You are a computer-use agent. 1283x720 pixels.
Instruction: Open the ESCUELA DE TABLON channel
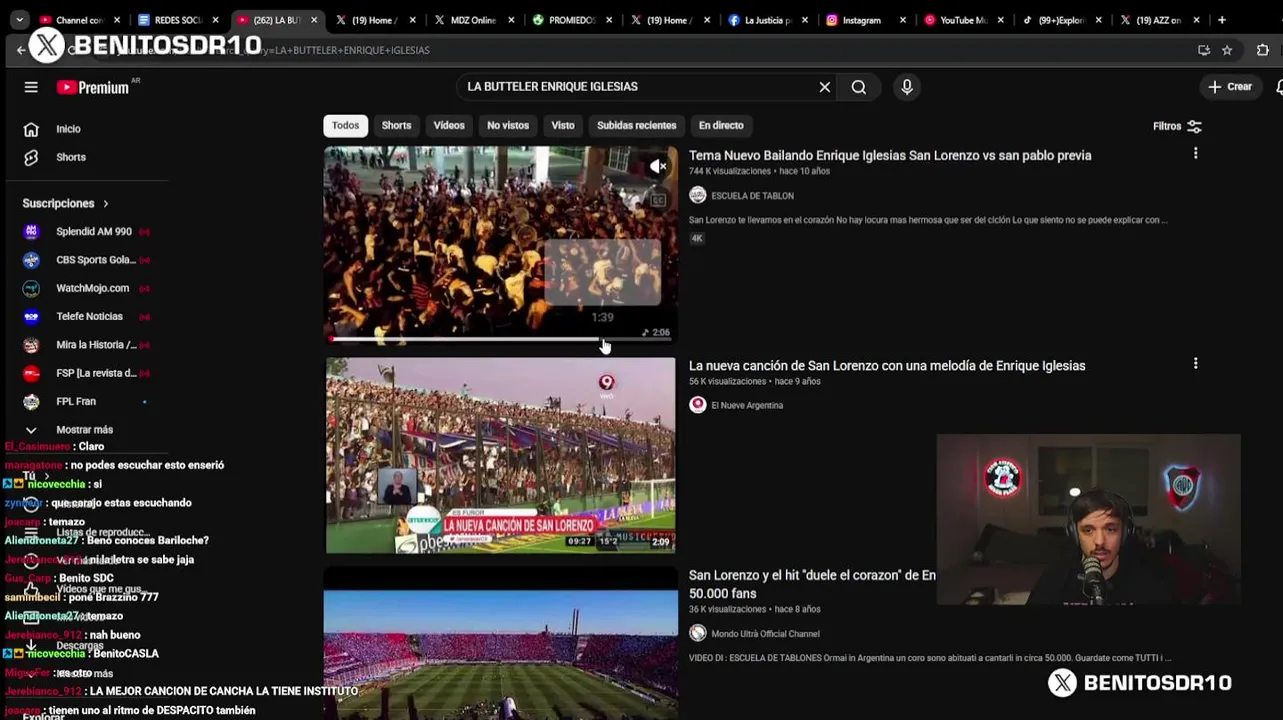[x=752, y=196]
